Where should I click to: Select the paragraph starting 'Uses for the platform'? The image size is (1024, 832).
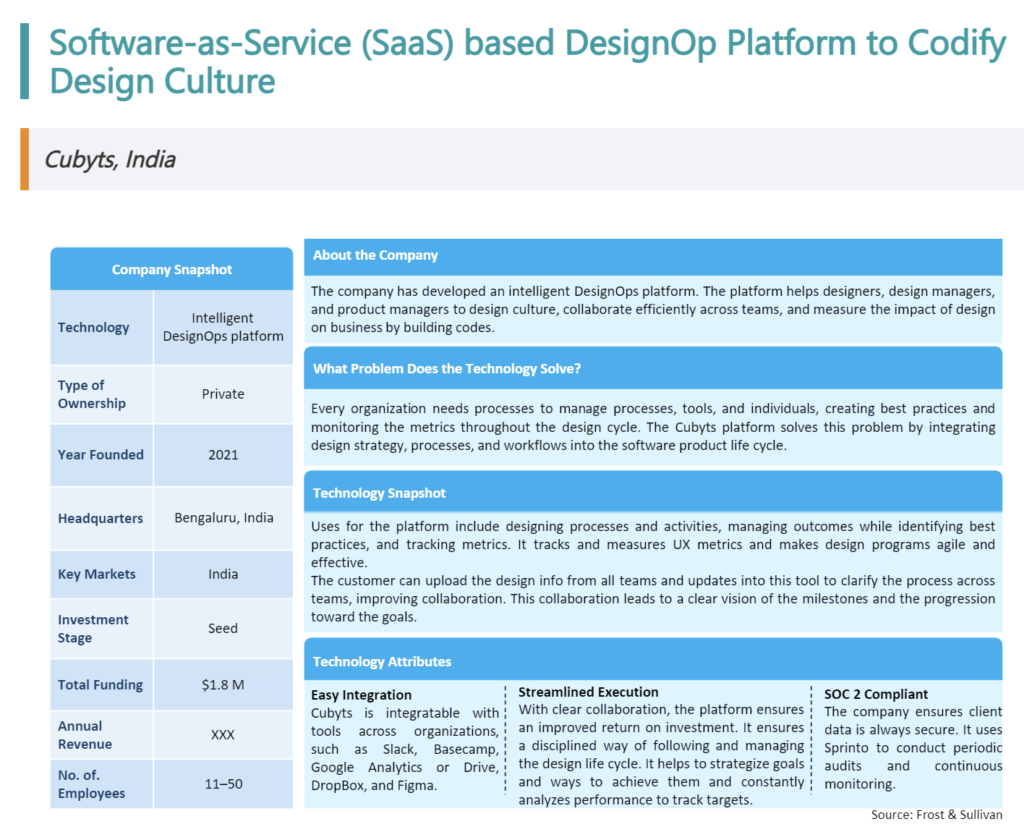click(x=653, y=544)
